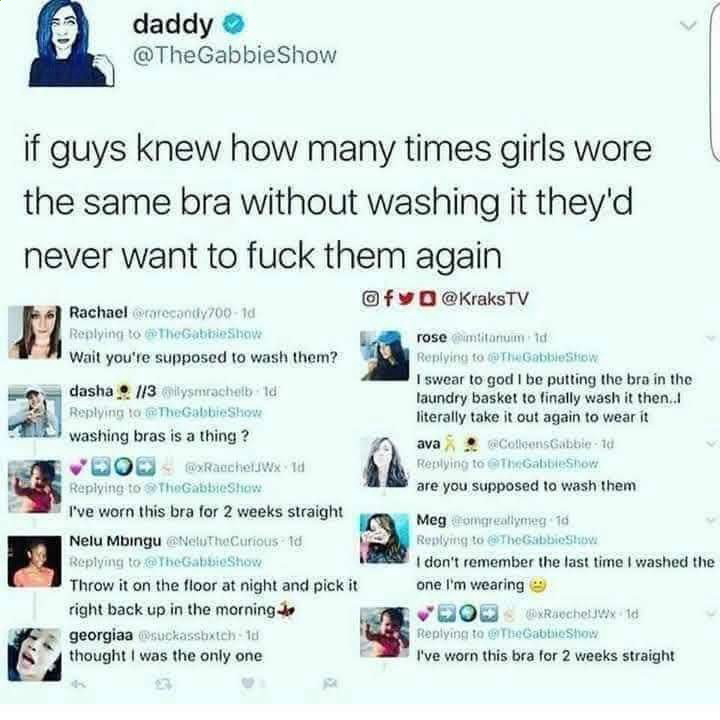Screen dimensions: 720x720
Task: Open rose's profile picture with blue hat
Action: click(384, 355)
